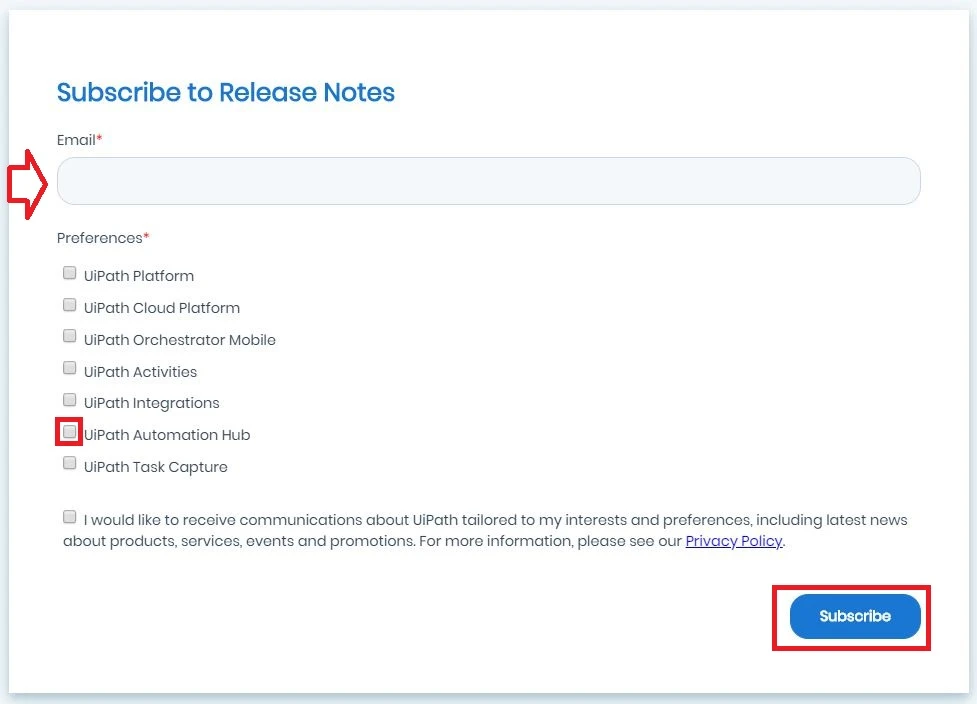977x704 pixels.
Task: Select the UiPath Activities checkbox
Action: click(x=70, y=368)
